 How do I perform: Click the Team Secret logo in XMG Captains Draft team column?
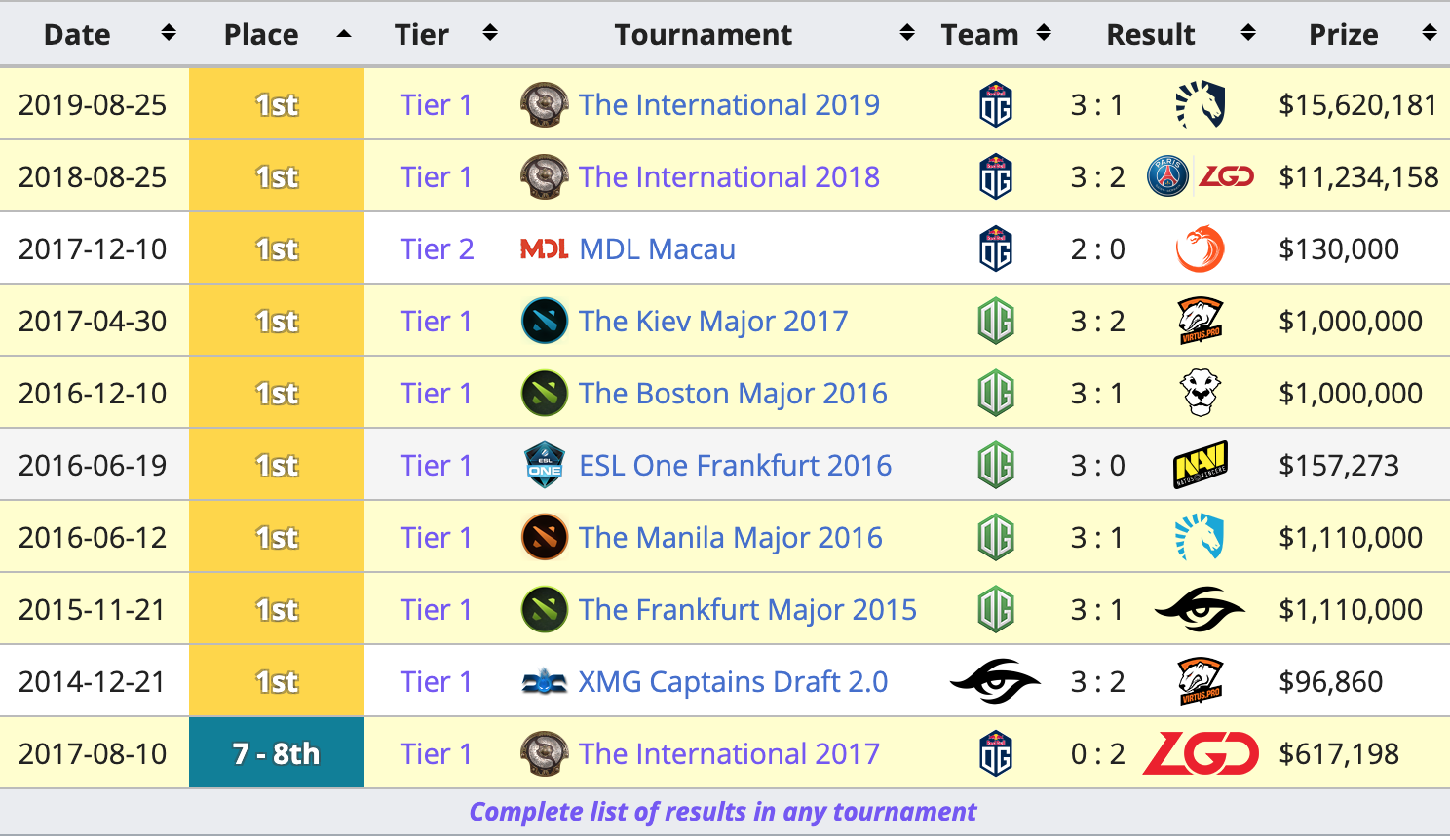[995, 681]
